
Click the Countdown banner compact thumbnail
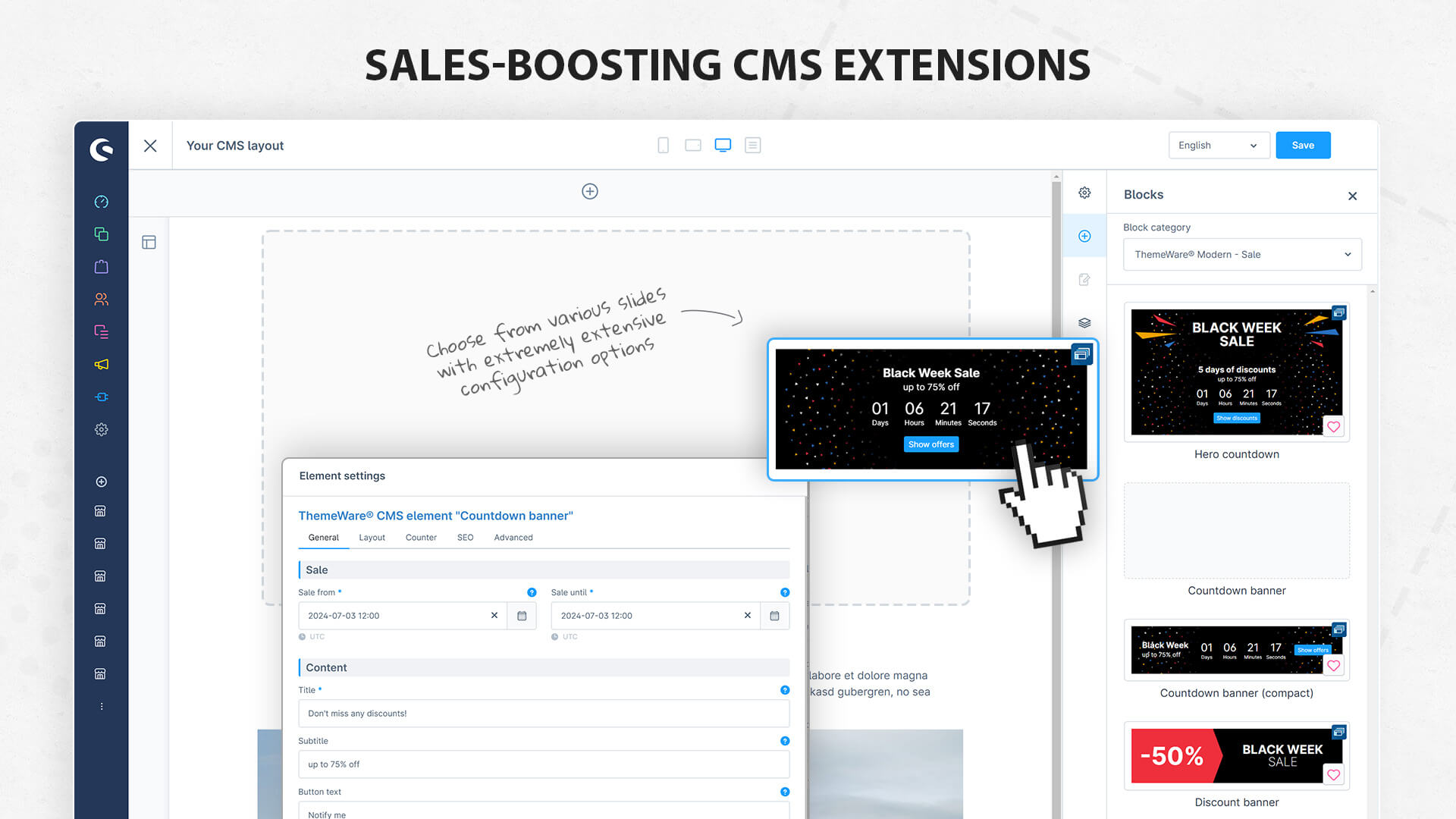(x=1236, y=649)
